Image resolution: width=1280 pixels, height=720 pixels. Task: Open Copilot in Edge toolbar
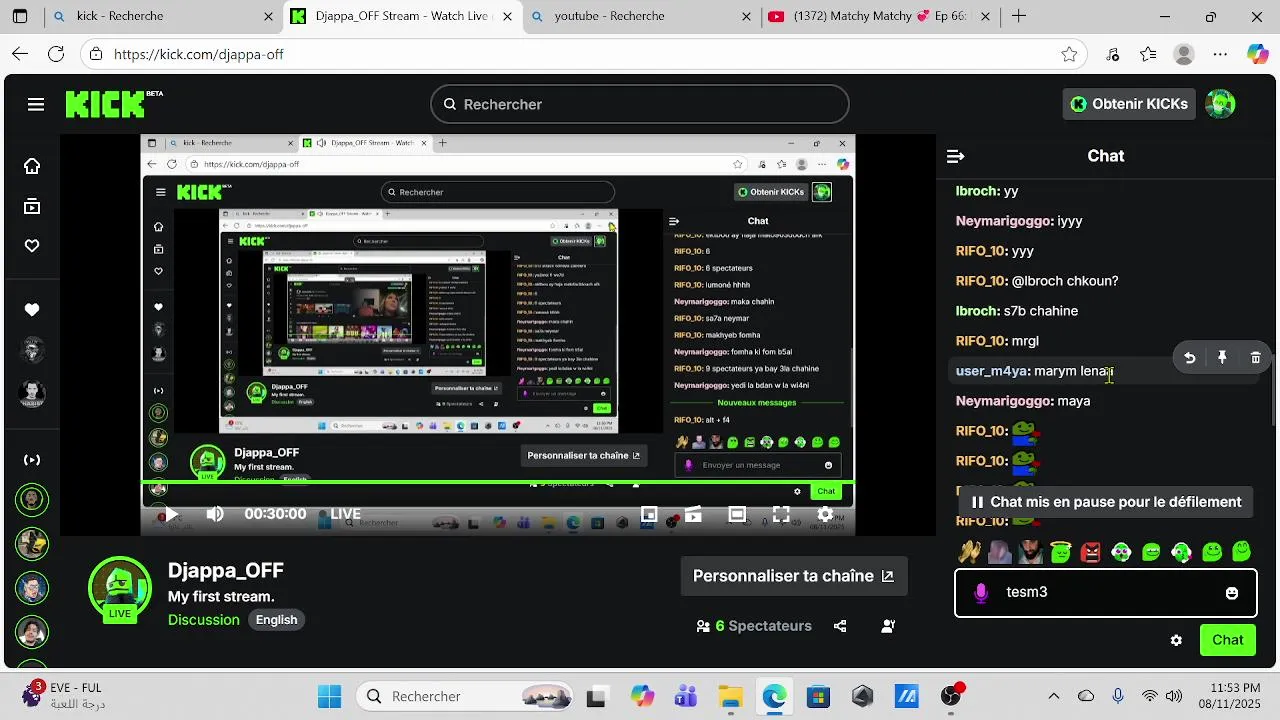(1257, 54)
